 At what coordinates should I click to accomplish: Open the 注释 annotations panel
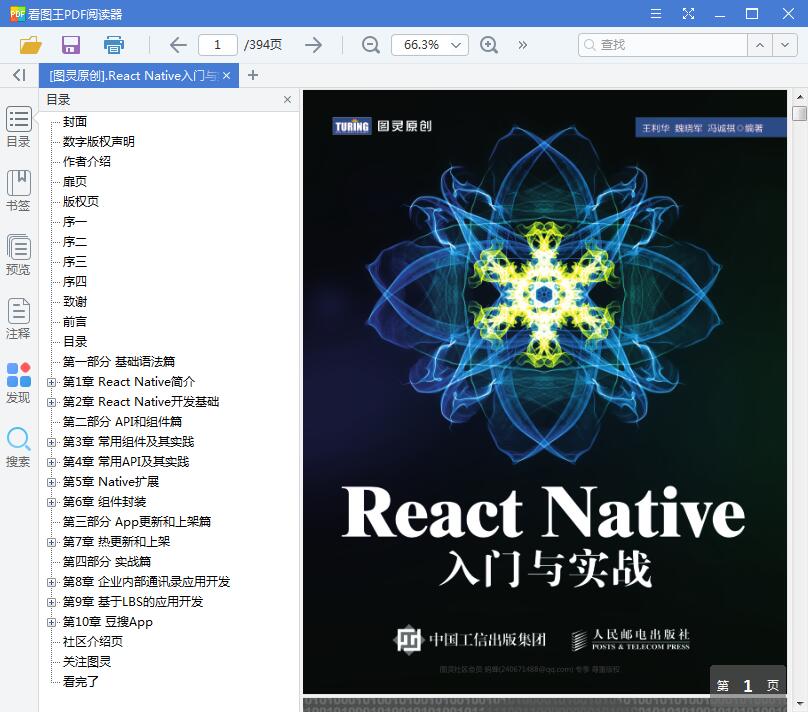[18, 317]
